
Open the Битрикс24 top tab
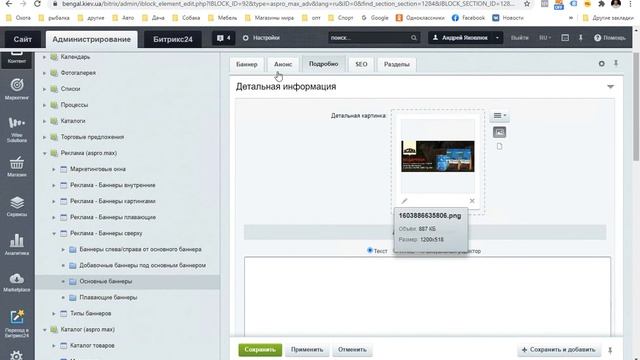point(173,40)
